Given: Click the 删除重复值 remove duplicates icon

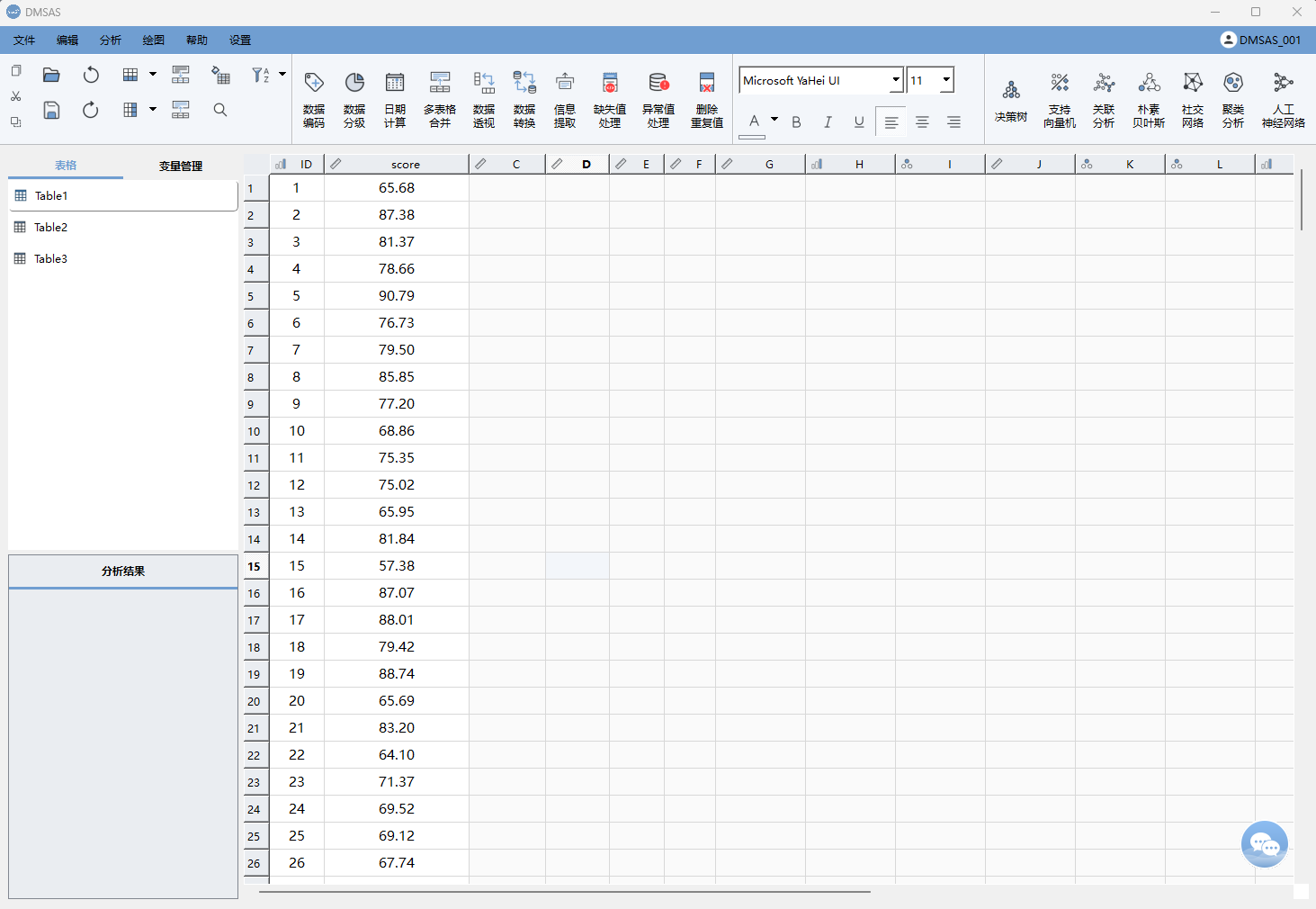Looking at the screenshot, I should pos(707,99).
